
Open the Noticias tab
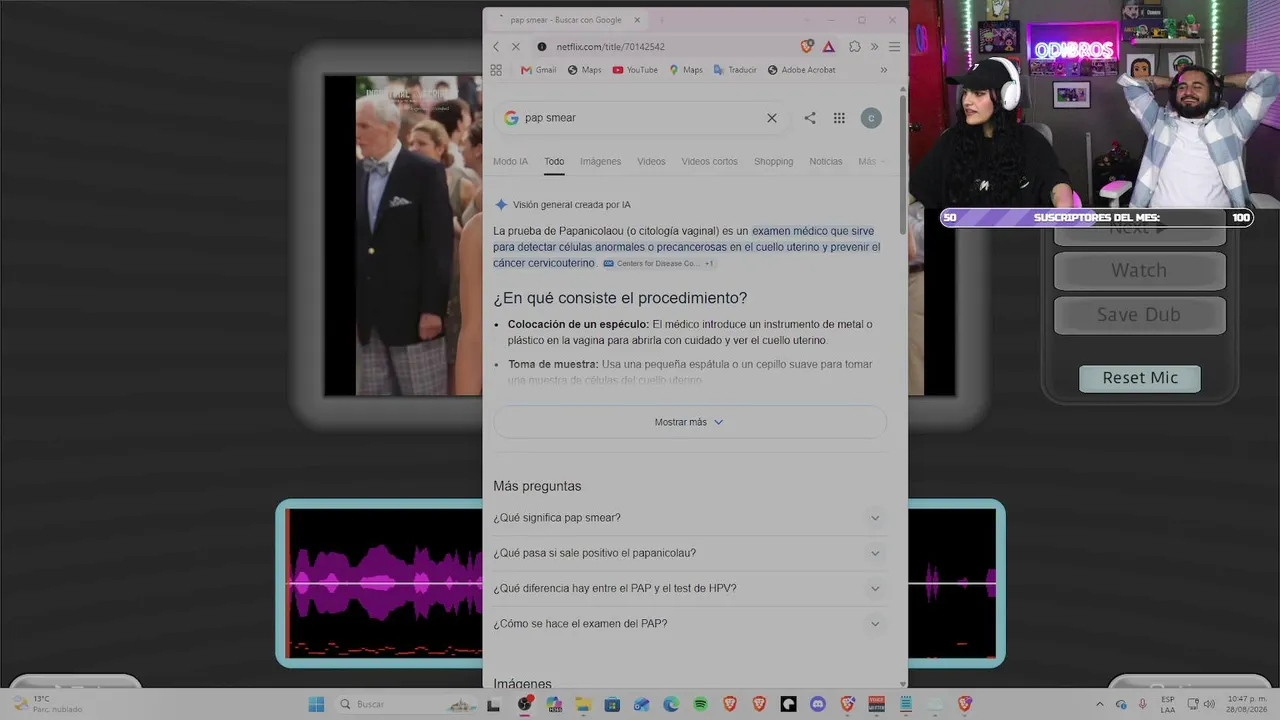click(x=826, y=161)
